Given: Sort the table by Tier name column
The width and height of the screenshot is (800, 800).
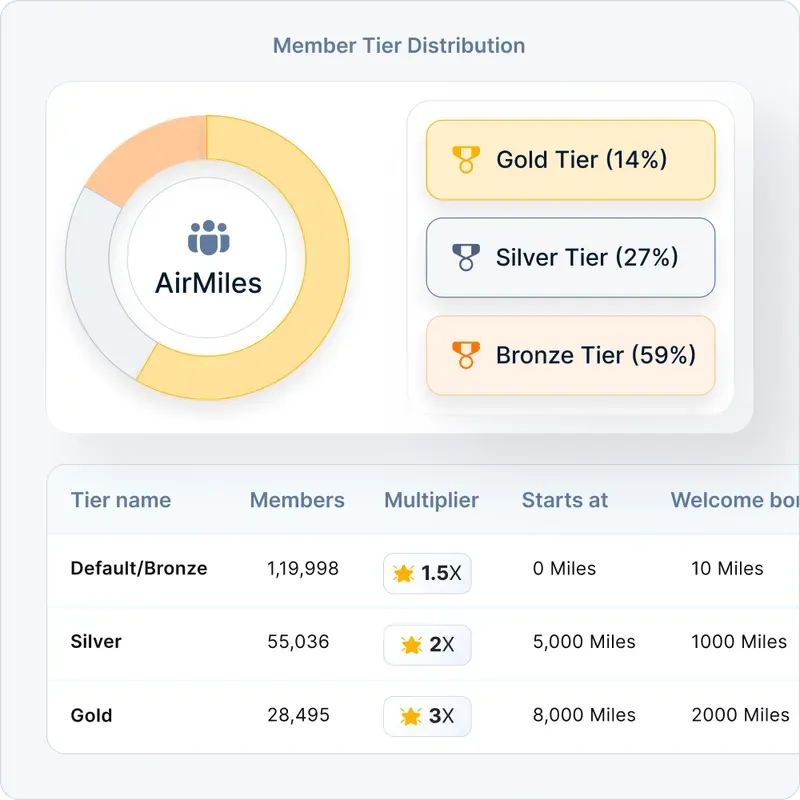Looking at the screenshot, I should 120,500.
